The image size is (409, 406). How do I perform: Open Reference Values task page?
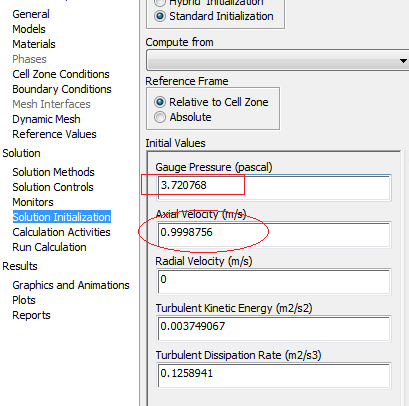54,134
